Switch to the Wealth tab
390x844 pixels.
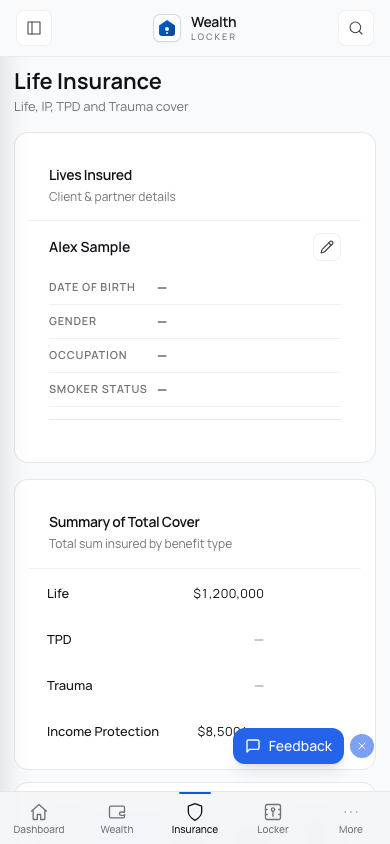[117, 818]
